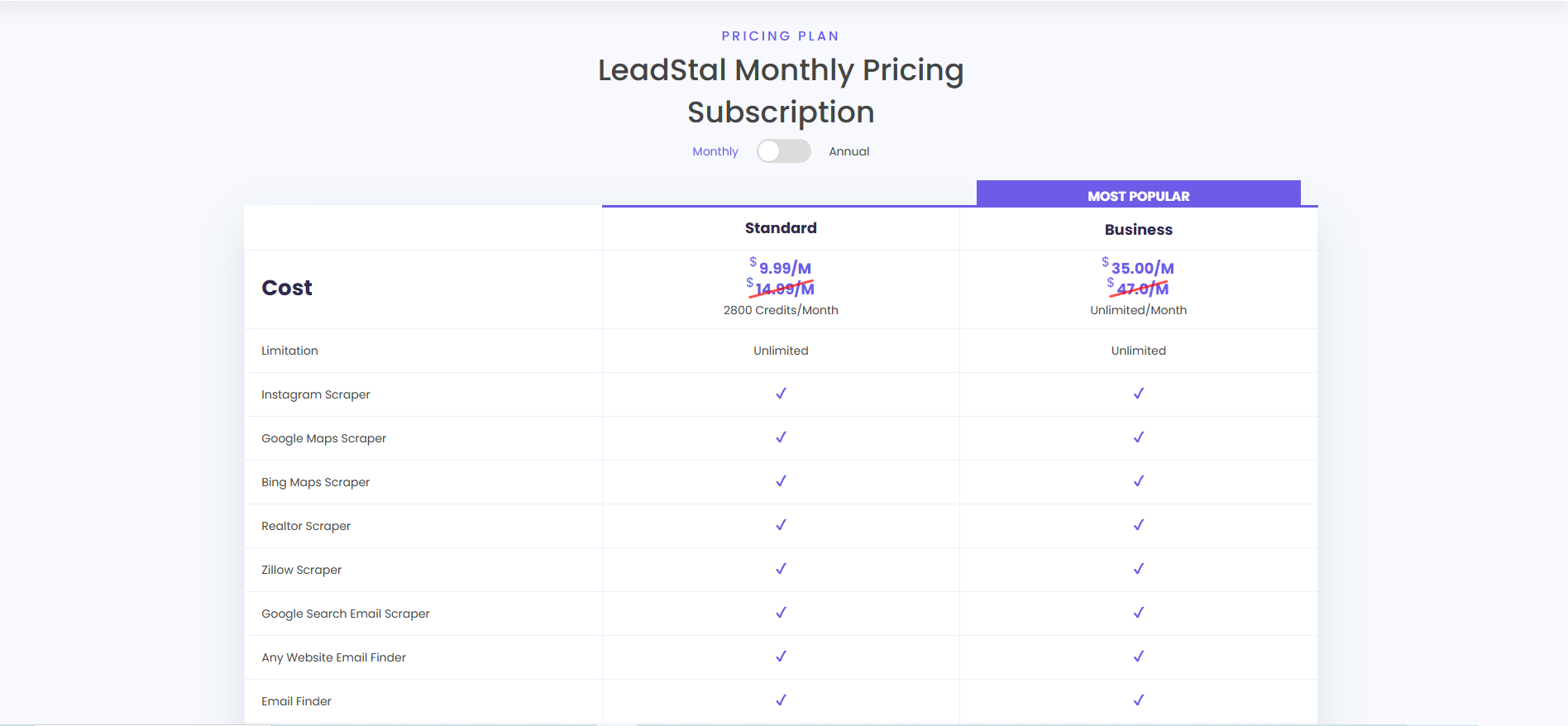Select the Monthly billing label
Image resolution: width=1568 pixels, height=726 pixels.
click(715, 151)
